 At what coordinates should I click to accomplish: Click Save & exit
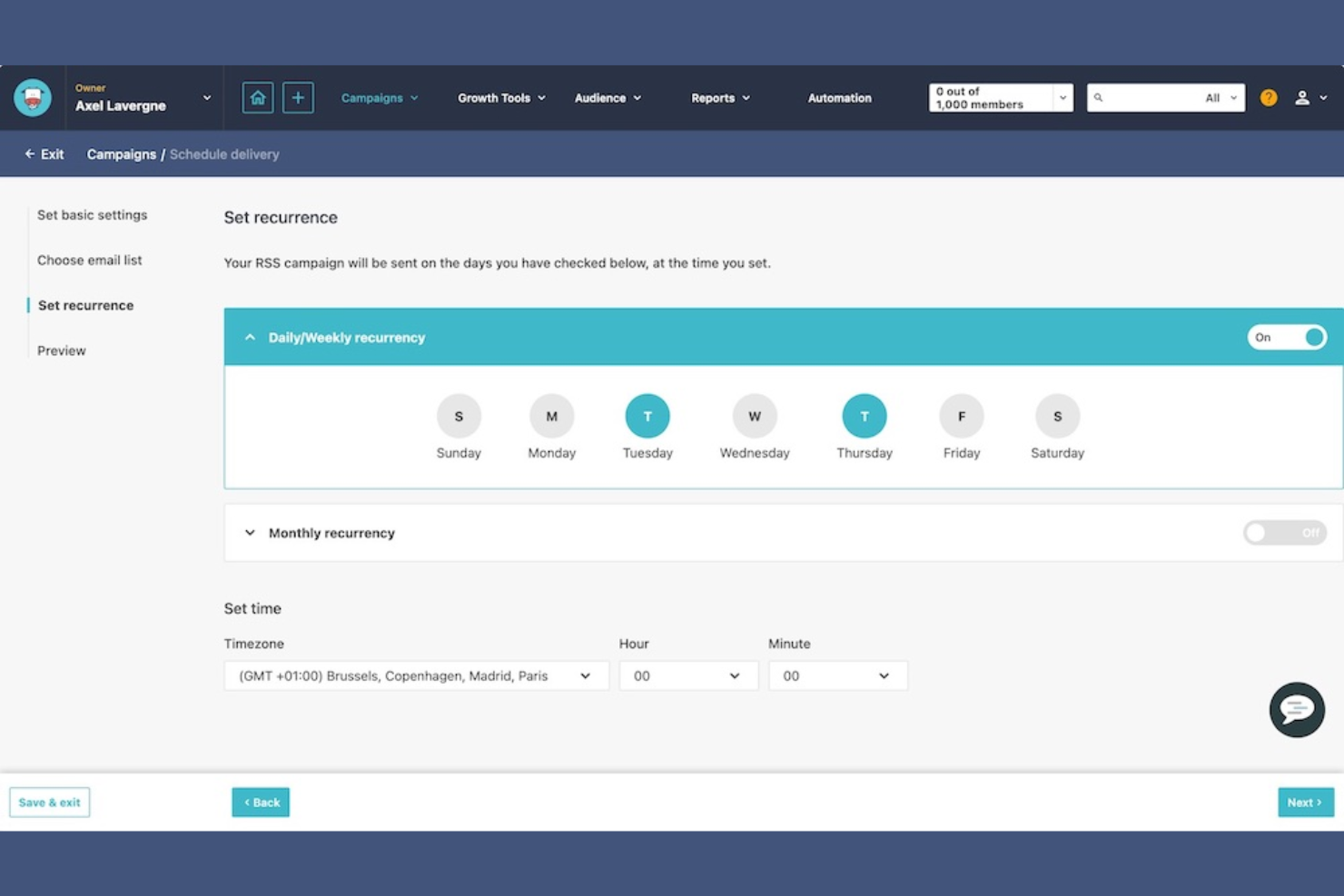click(49, 802)
